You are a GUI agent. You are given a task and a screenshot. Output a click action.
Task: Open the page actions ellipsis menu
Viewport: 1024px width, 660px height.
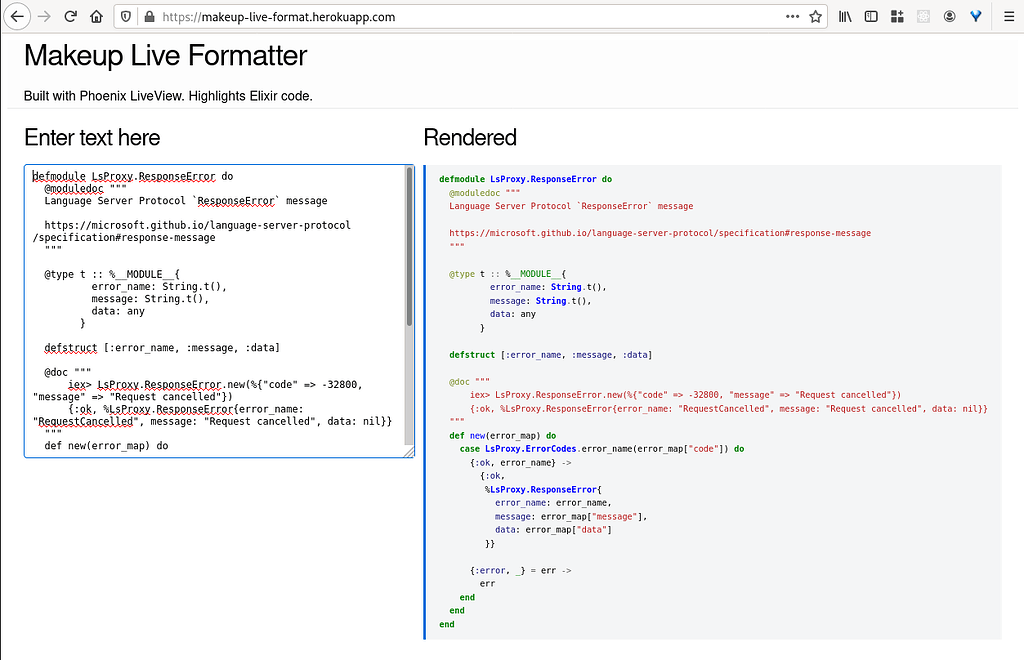click(792, 16)
